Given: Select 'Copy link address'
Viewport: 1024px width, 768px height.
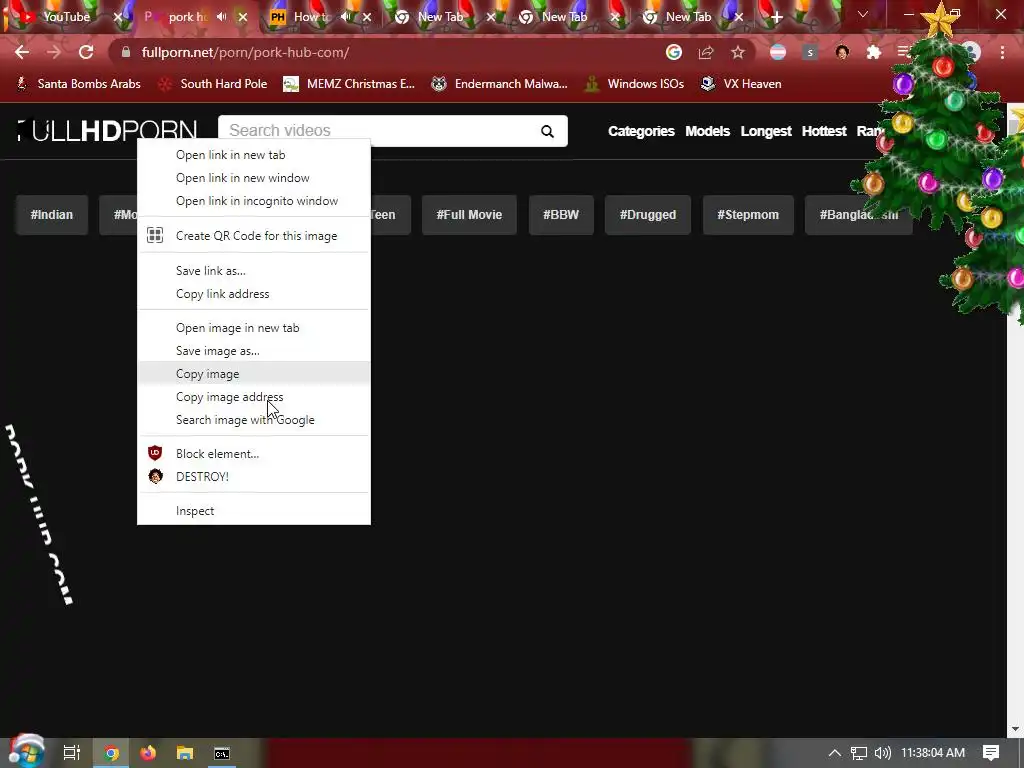Looking at the screenshot, I should click(253, 294).
